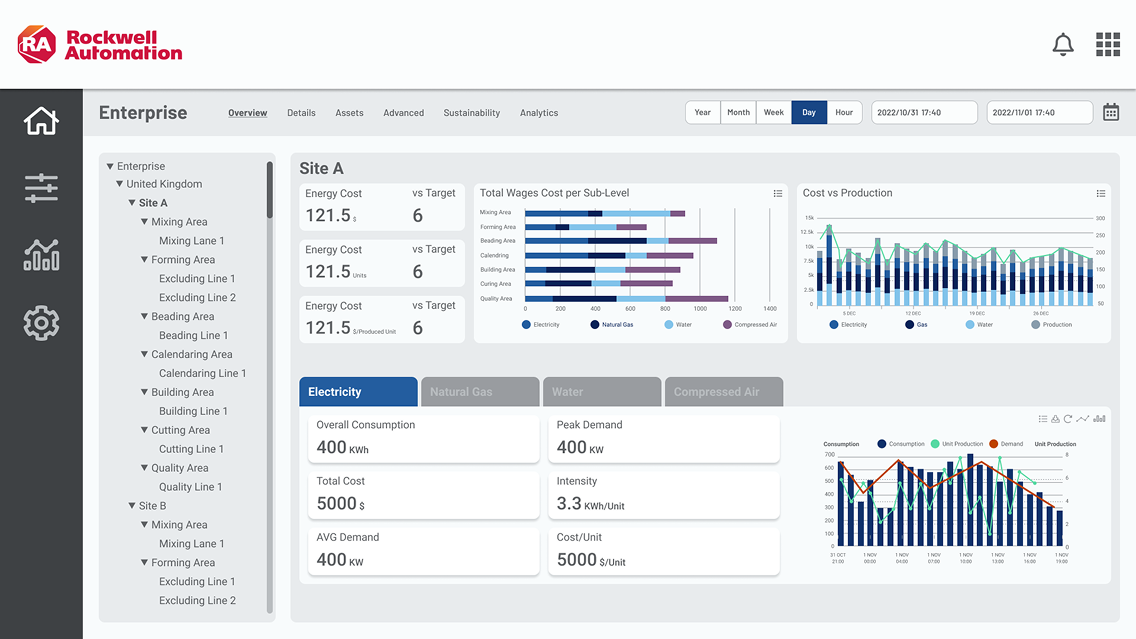
Task: Click the Overall Consumption 400 KWh card
Action: 424,438
